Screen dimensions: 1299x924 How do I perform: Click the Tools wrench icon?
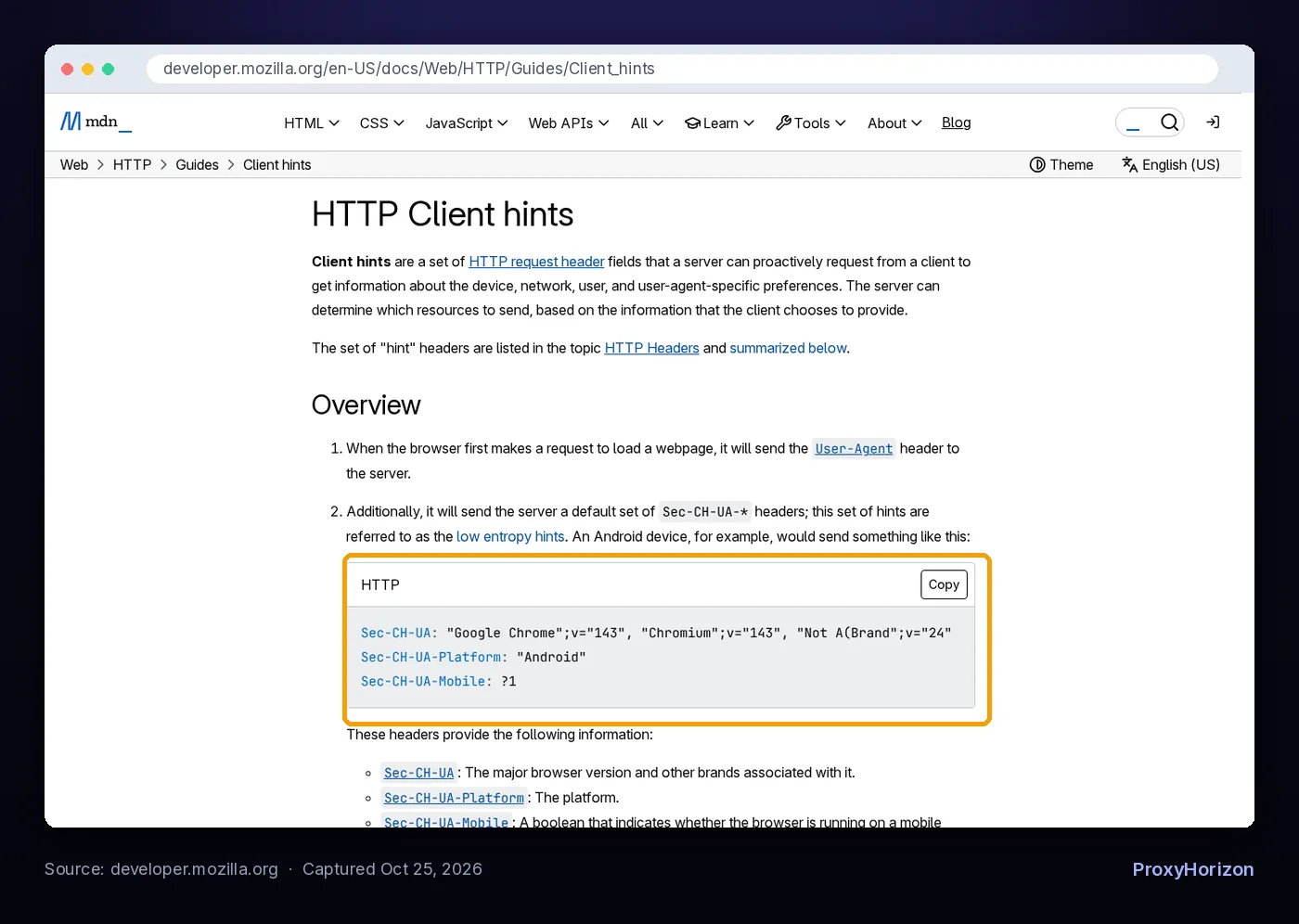(x=783, y=123)
